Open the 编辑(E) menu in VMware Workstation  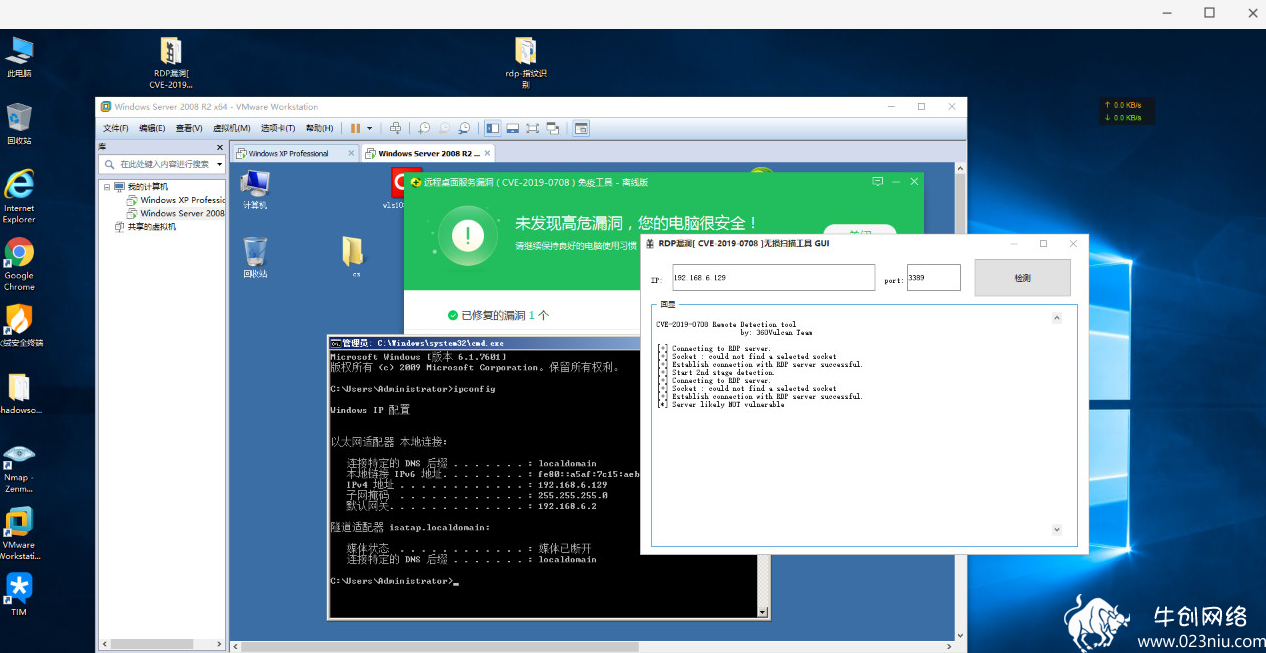pos(152,128)
